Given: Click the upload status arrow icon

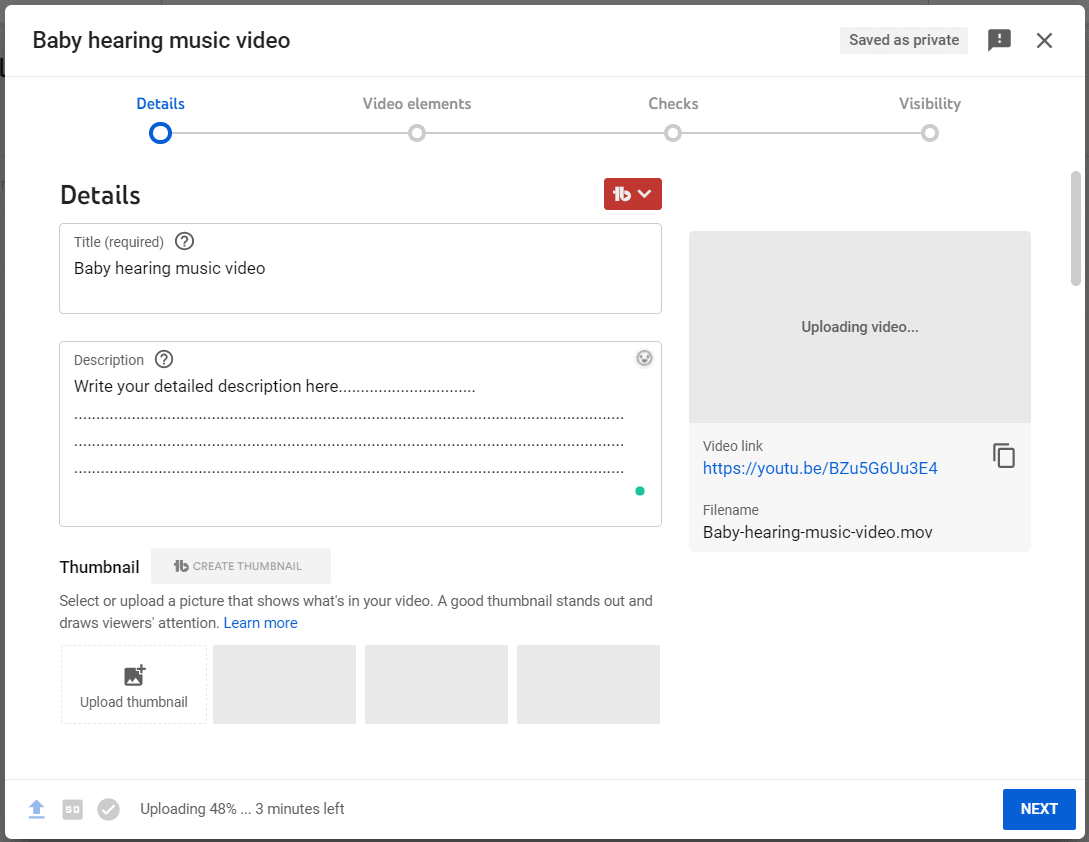Looking at the screenshot, I should coord(37,809).
